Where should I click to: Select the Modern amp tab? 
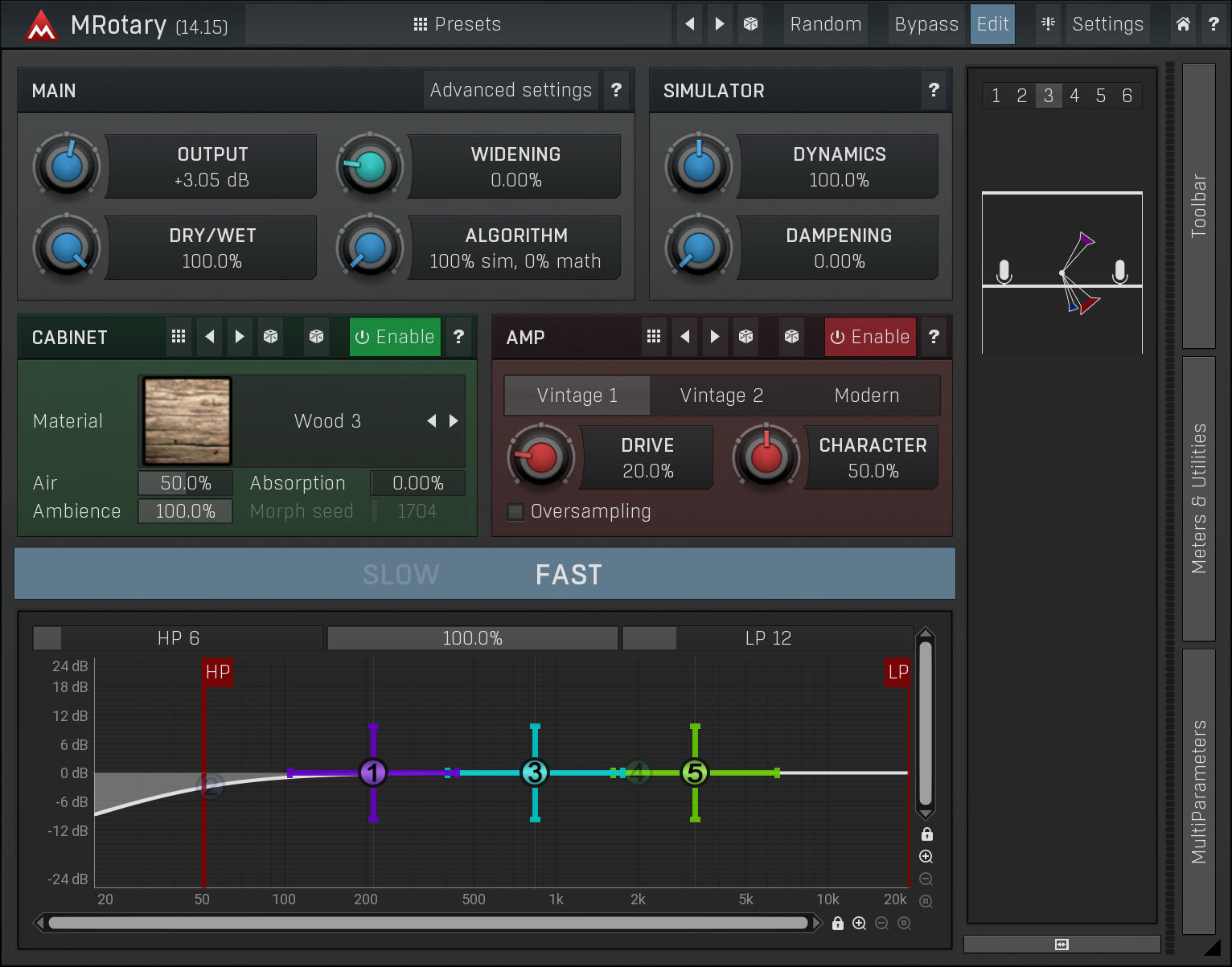866,395
